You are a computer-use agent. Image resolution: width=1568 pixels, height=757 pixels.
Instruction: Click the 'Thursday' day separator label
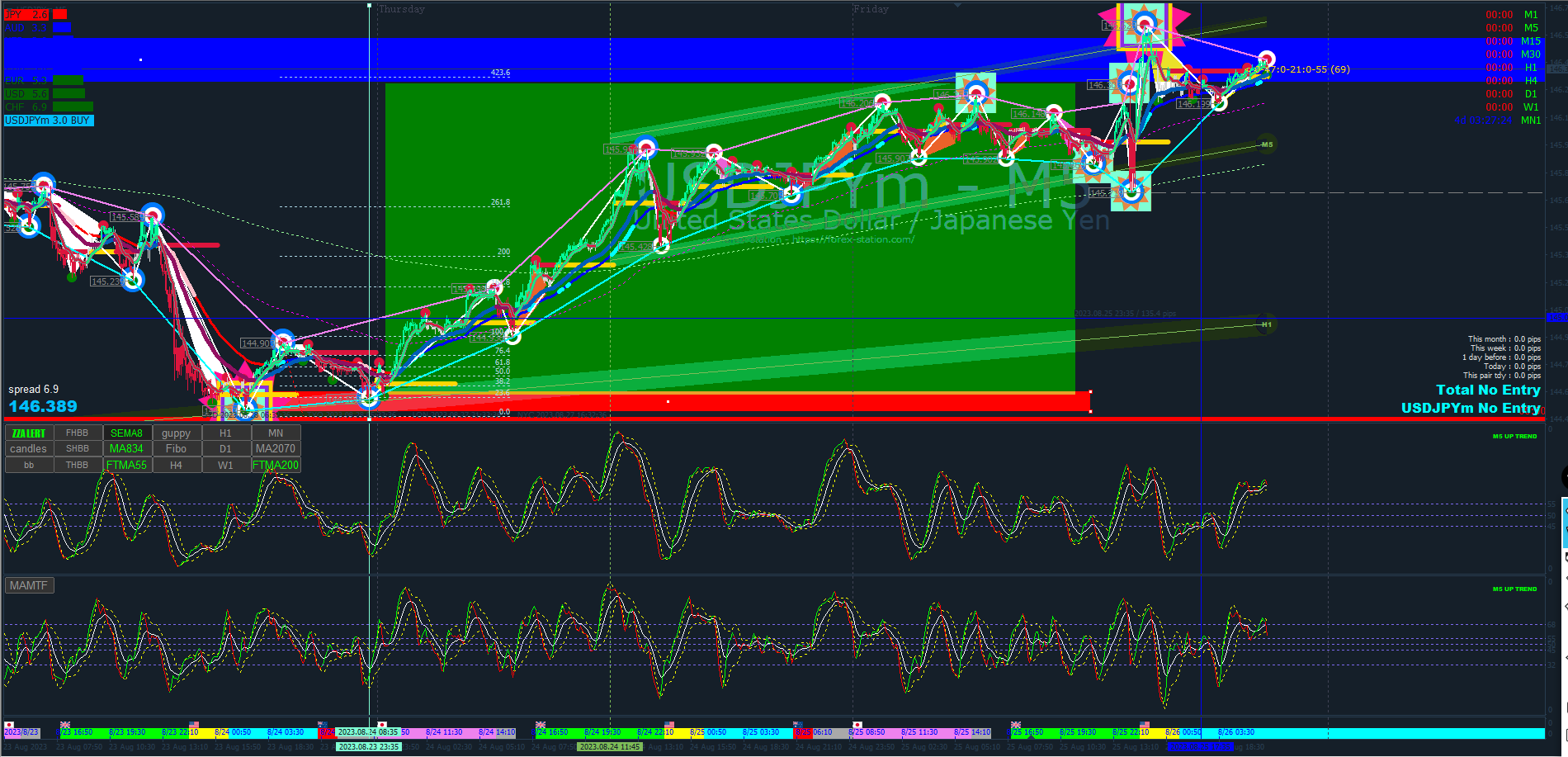point(402,9)
